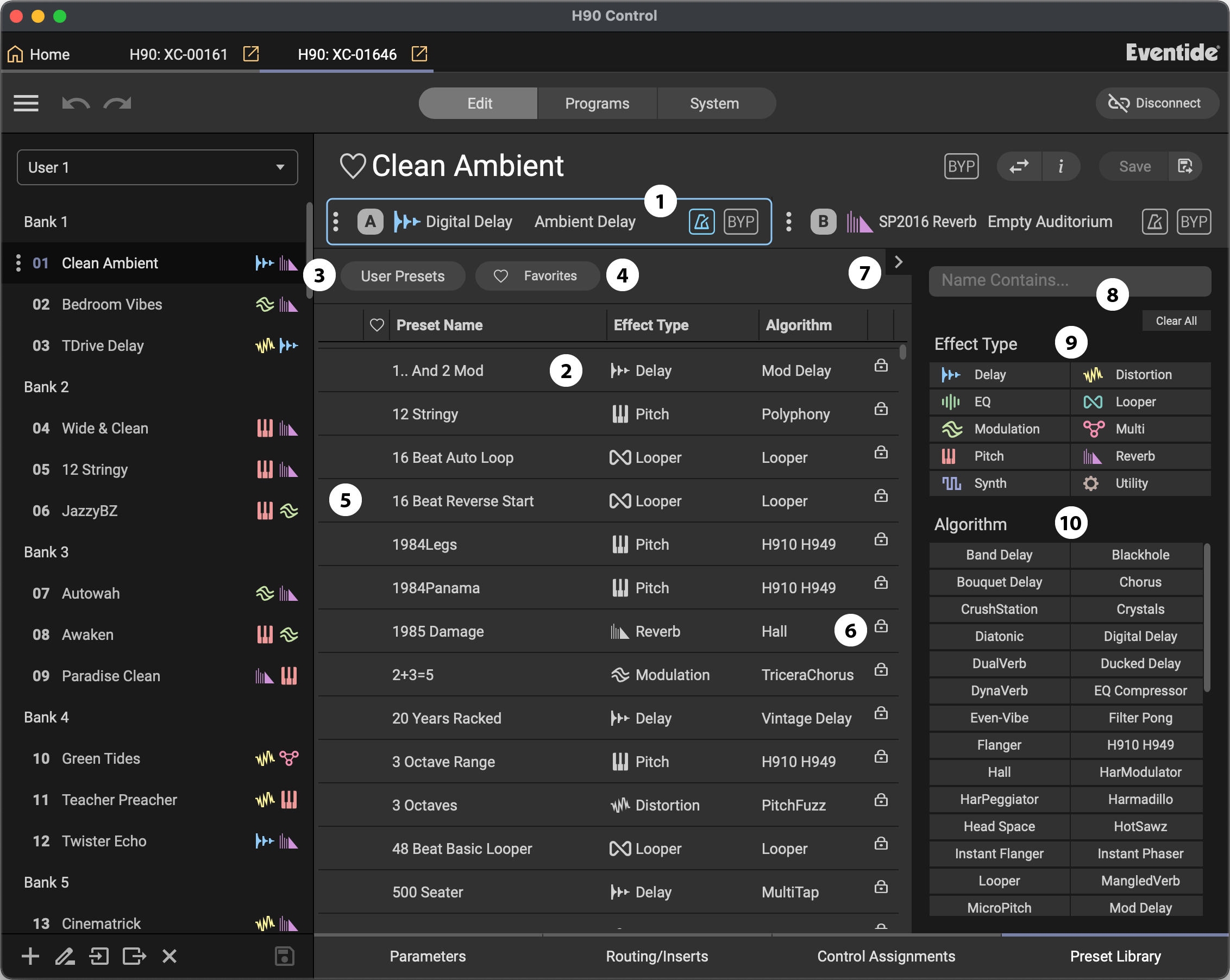Open the Parameters tab
The width and height of the screenshot is (1230, 980).
[428, 956]
